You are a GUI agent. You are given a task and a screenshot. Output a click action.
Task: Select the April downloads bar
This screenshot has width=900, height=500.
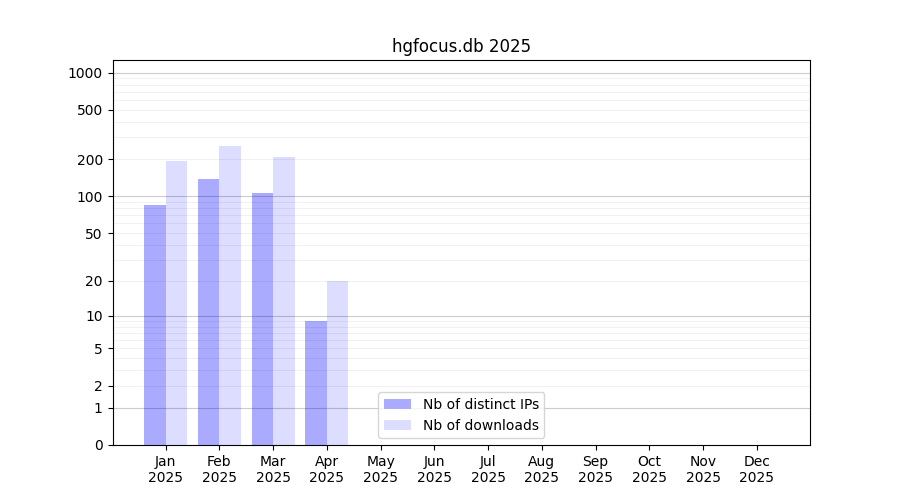(x=337, y=363)
